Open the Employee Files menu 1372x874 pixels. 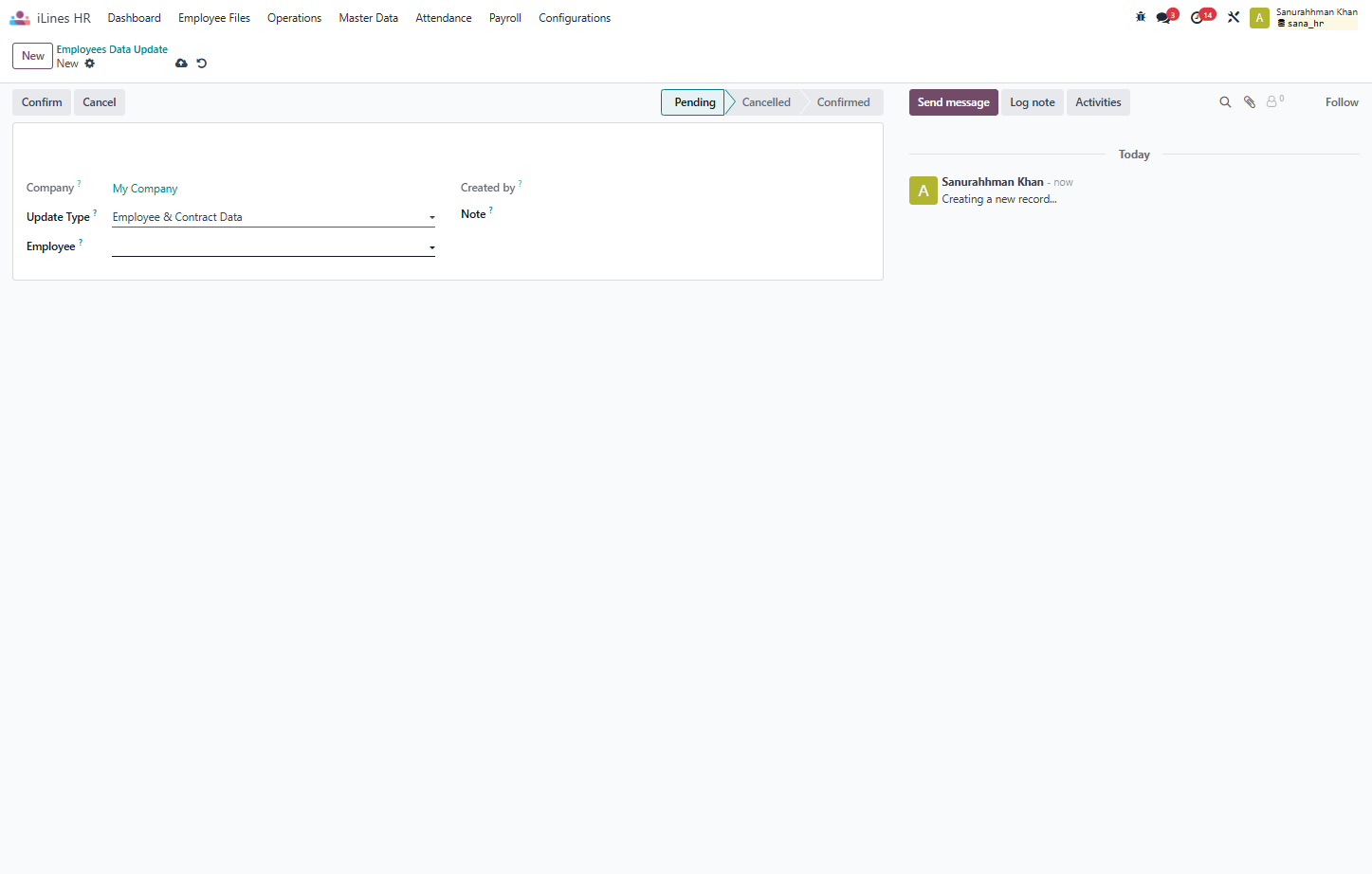(x=214, y=18)
